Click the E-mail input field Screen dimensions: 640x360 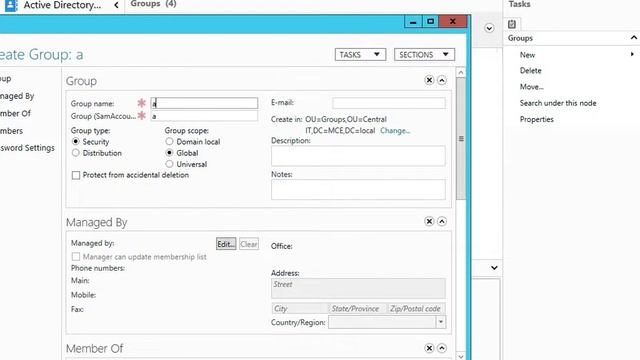point(389,103)
